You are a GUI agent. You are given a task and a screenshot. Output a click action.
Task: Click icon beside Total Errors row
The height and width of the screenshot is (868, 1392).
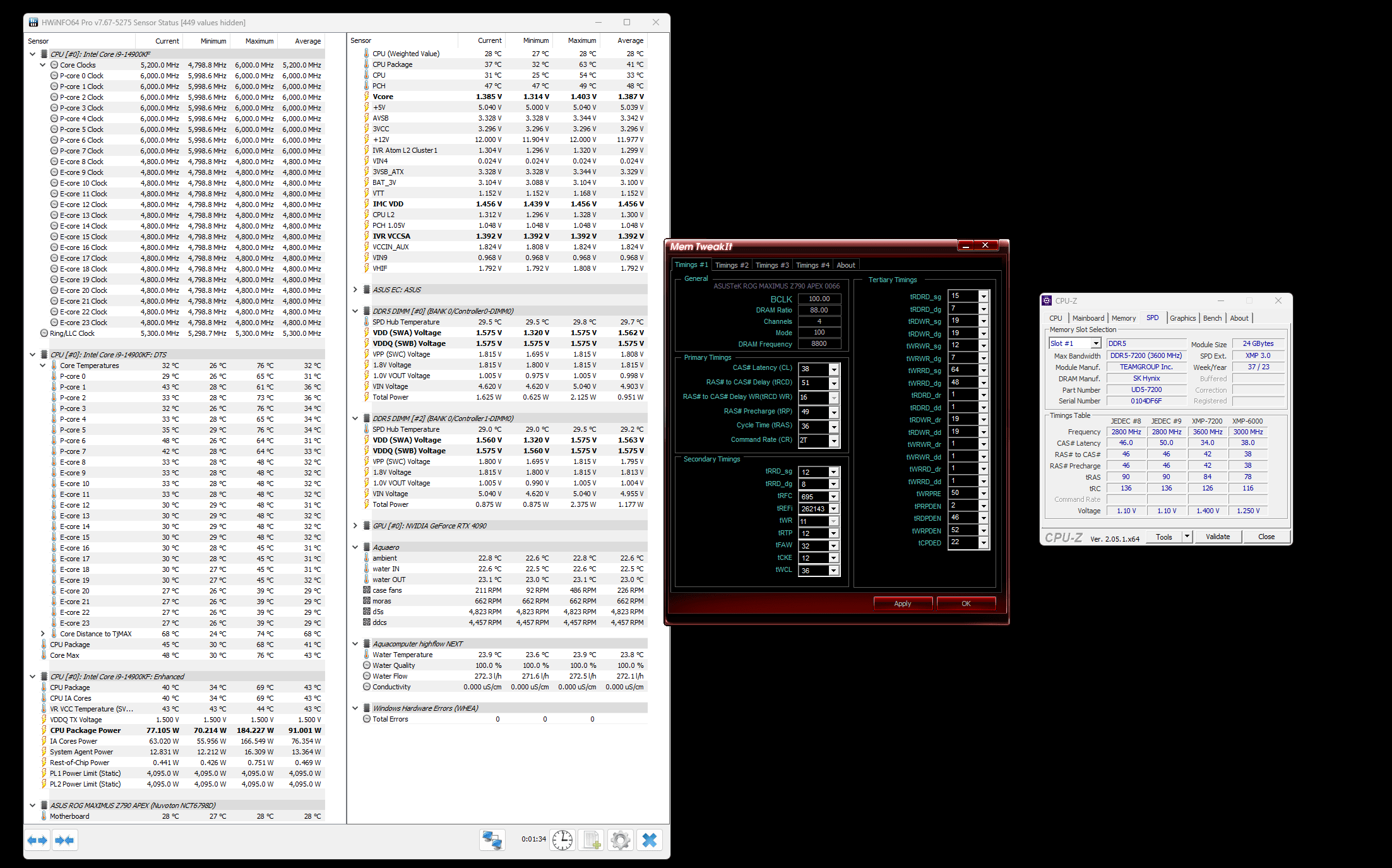[367, 719]
